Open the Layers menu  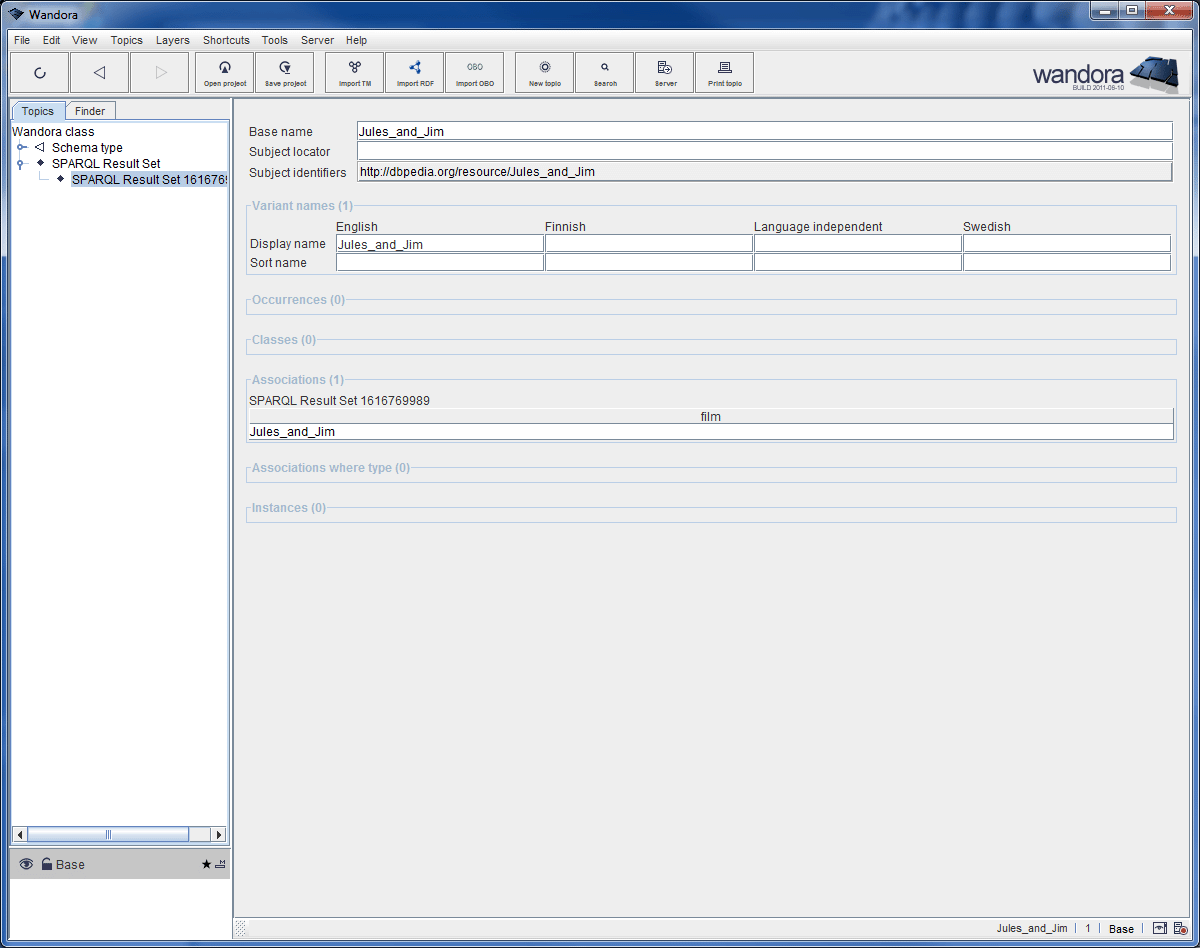point(172,40)
